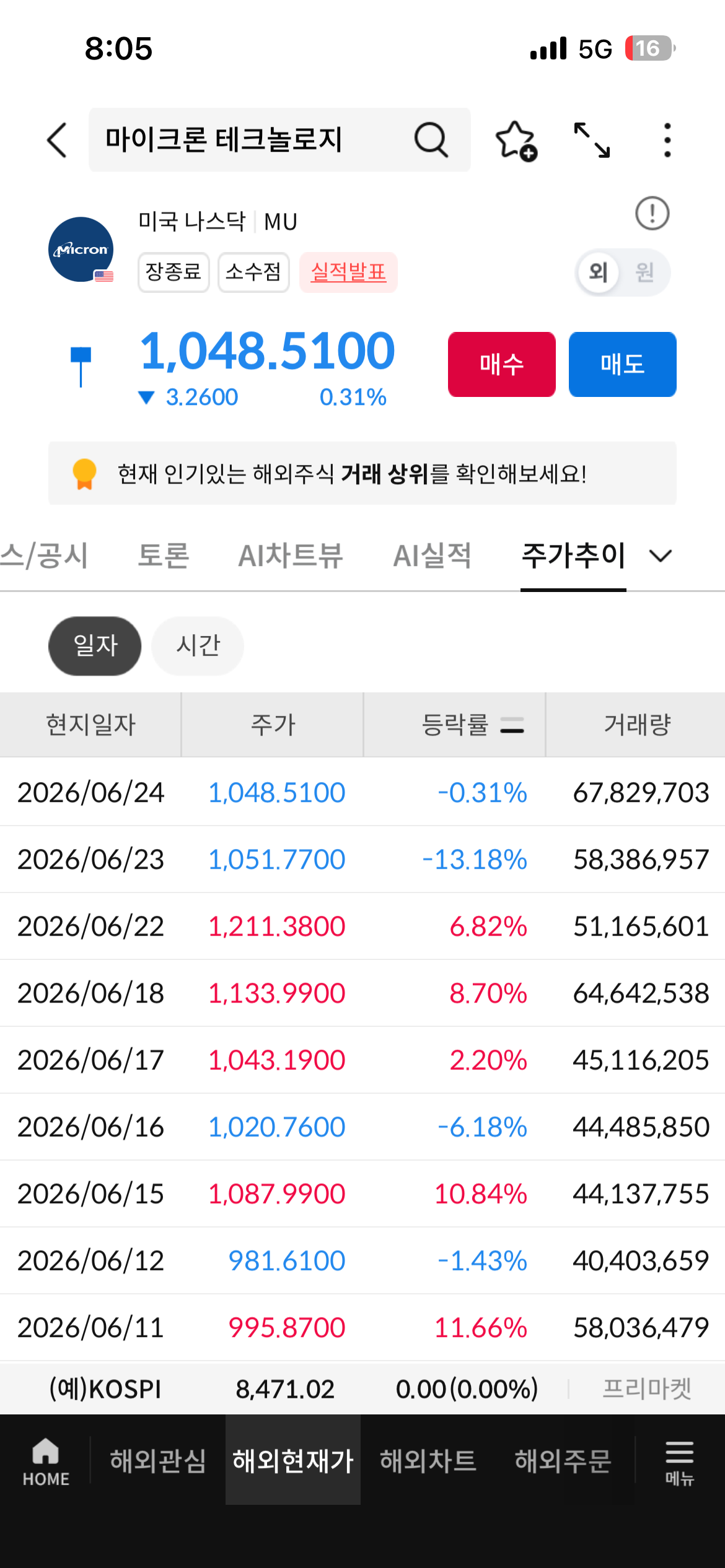This screenshot has width=725, height=1568.
Task: Expand the tab list chevron
Action: 661,555
